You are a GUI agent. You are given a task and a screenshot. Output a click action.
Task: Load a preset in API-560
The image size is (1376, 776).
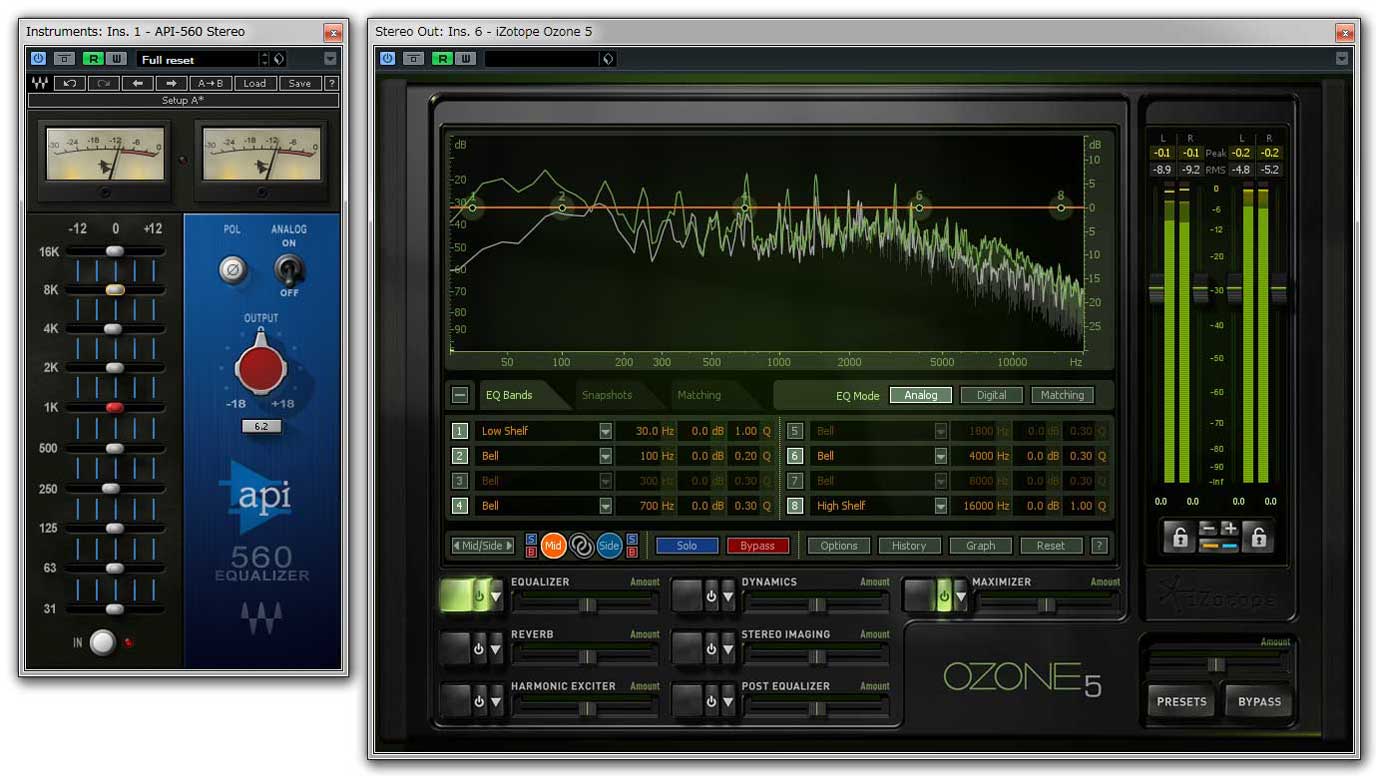tap(255, 84)
